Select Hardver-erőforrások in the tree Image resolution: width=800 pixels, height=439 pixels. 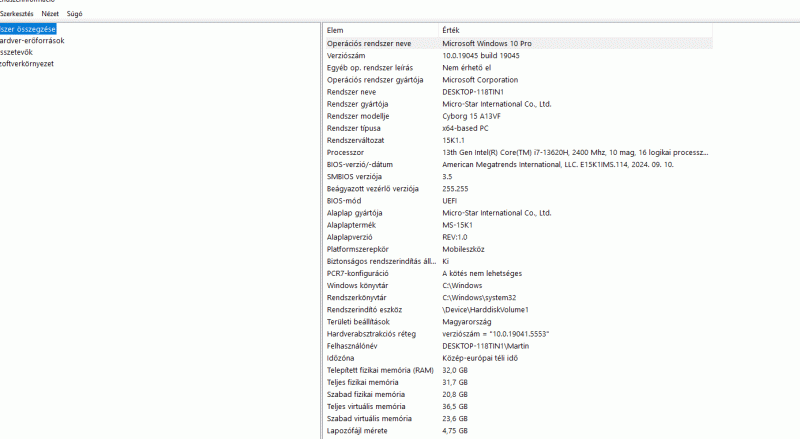pyautogui.click(x=32, y=41)
